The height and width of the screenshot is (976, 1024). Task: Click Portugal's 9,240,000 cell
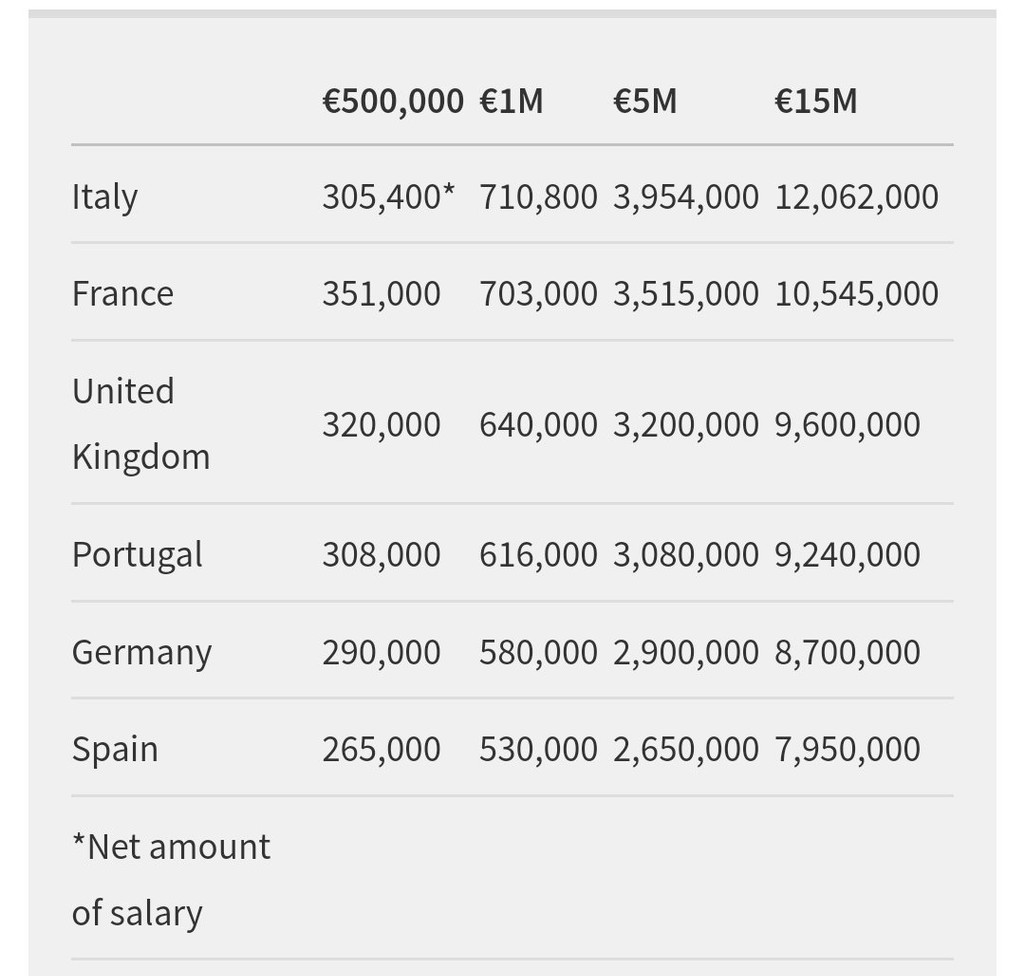click(x=847, y=554)
